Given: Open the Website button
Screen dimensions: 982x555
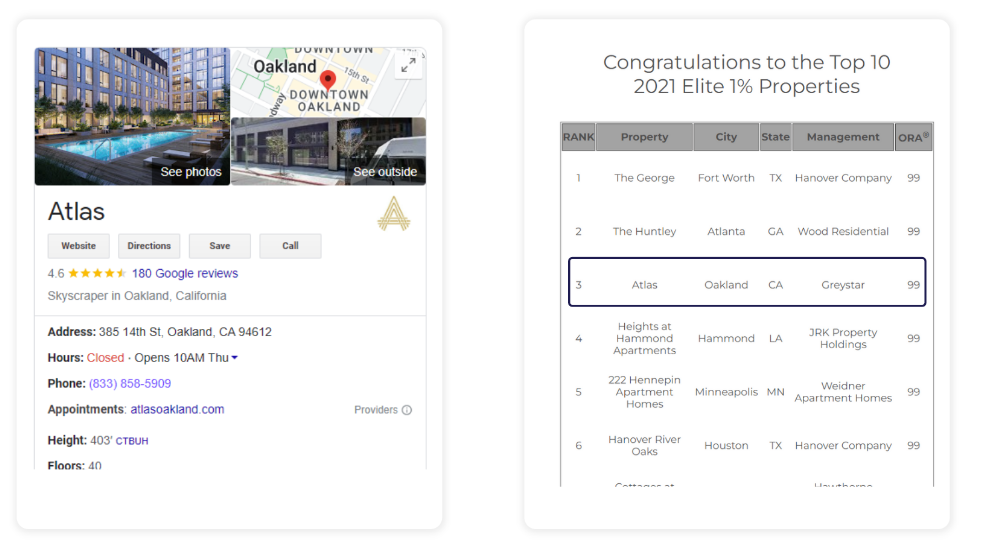Looking at the screenshot, I should point(79,246).
